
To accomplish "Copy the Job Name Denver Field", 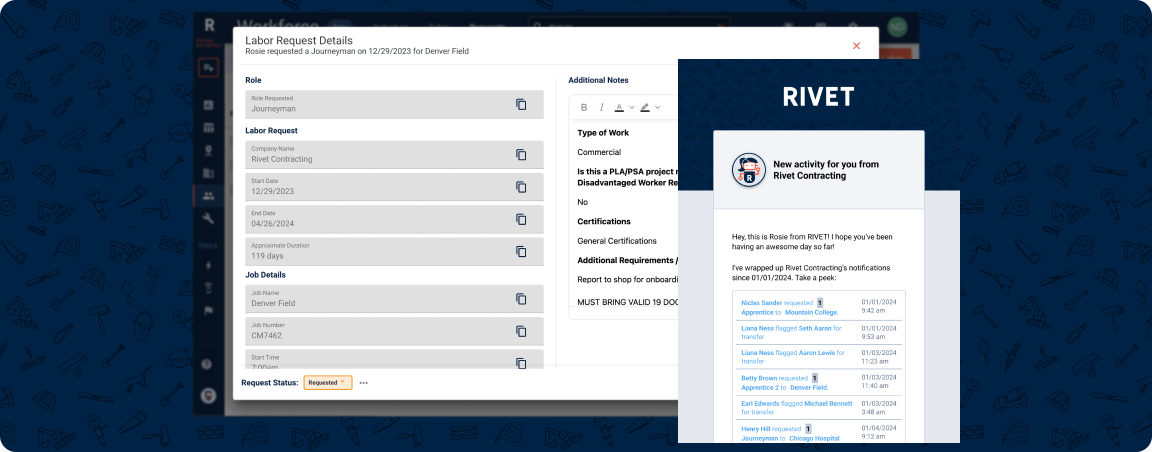I will pos(521,298).
